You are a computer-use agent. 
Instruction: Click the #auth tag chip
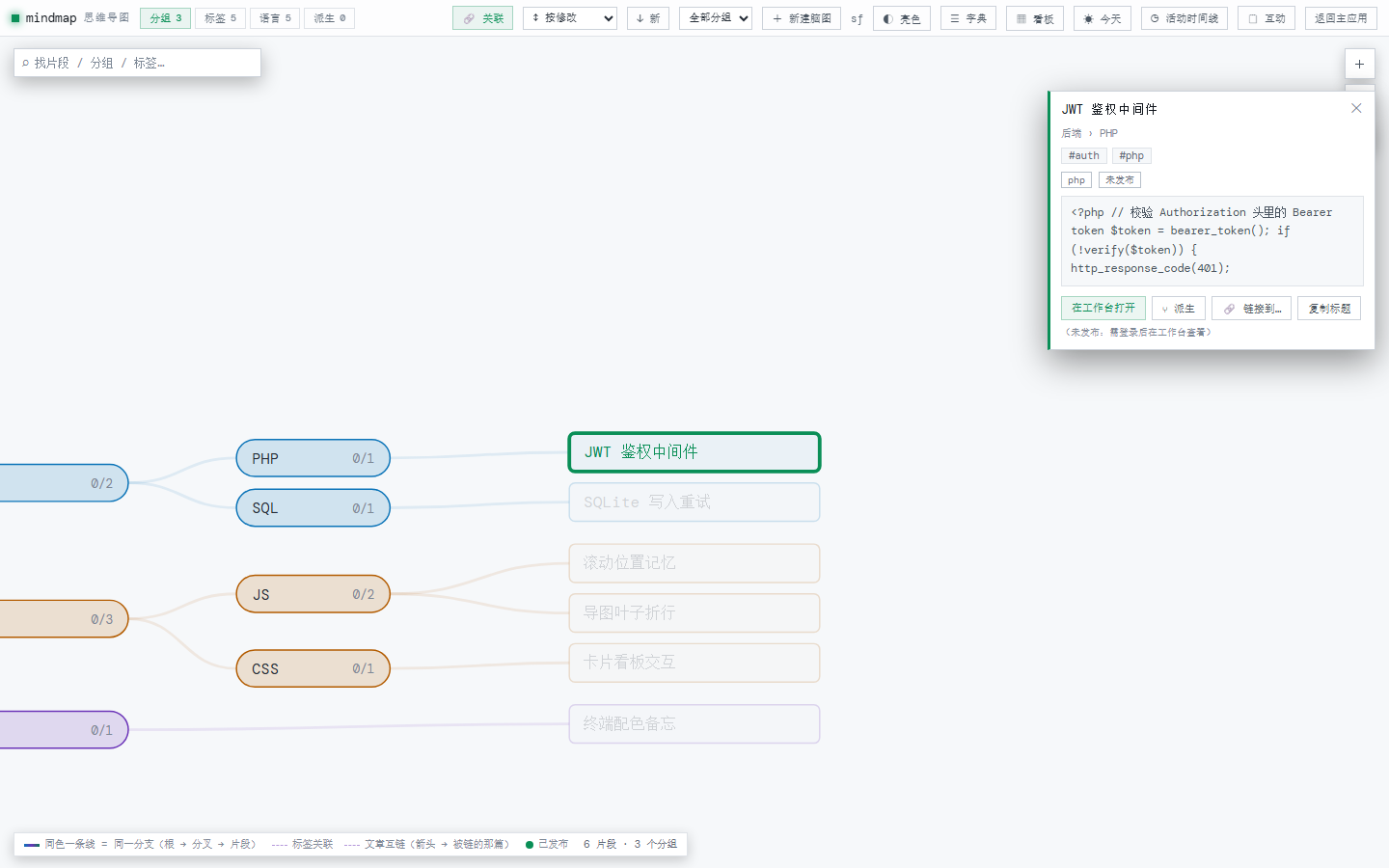(1083, 155)
